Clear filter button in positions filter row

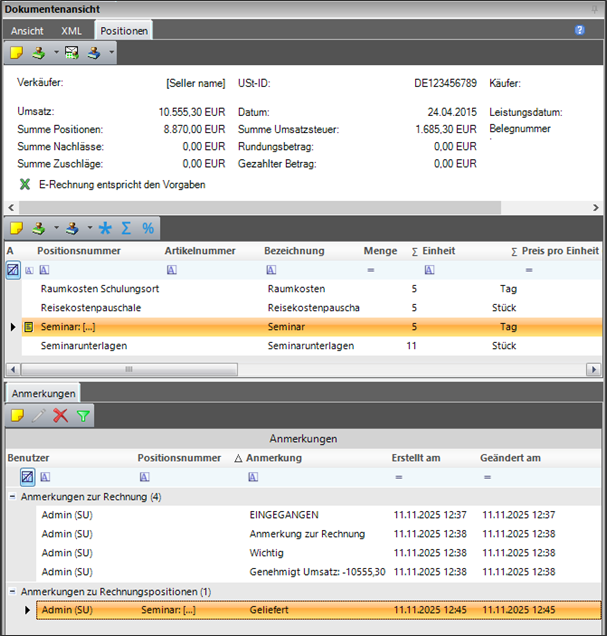pyautogui.click(x=13, y=270)
